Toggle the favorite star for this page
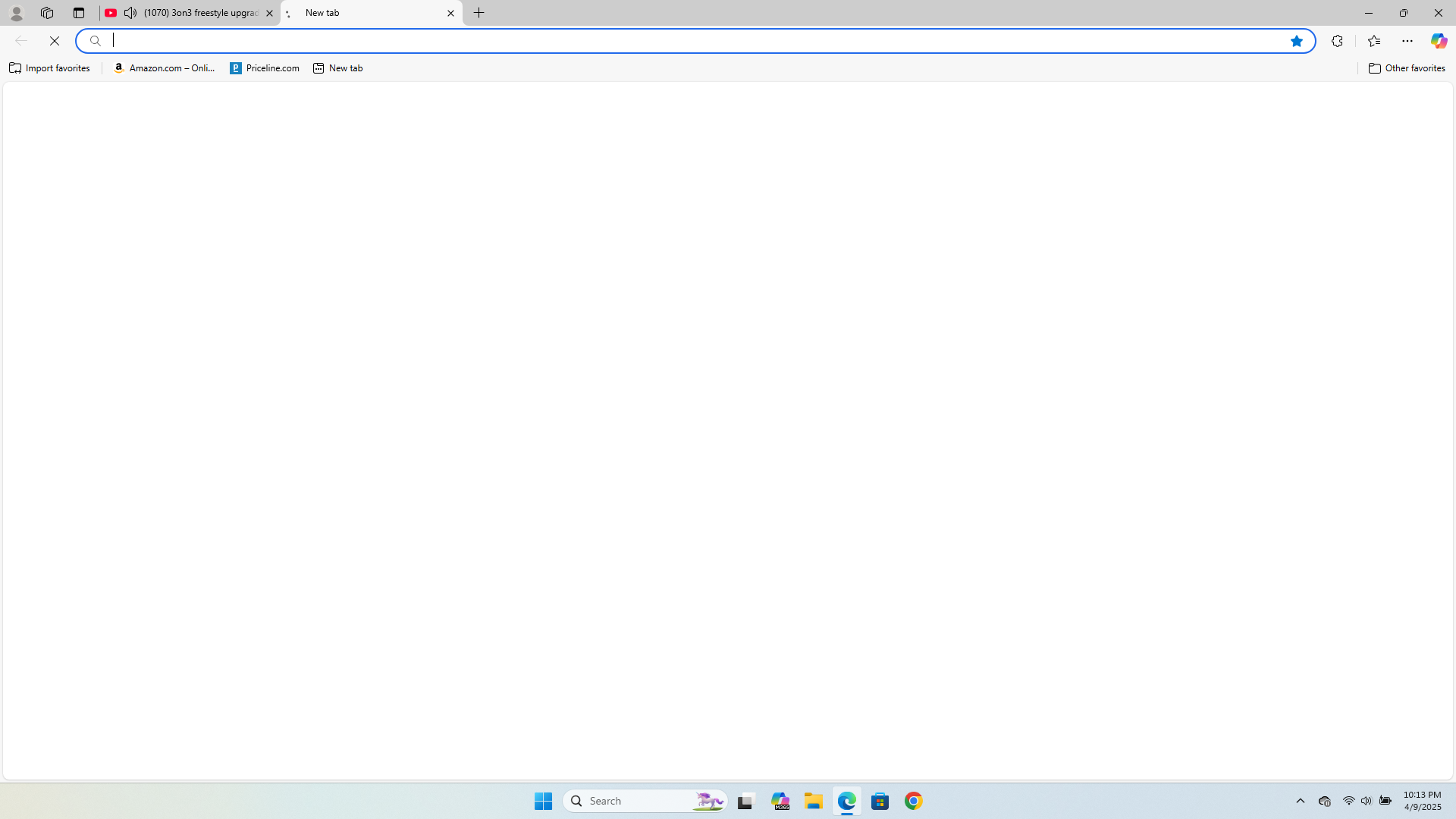The height and width of the screenshot is (819, 1456). point(1297,41)
